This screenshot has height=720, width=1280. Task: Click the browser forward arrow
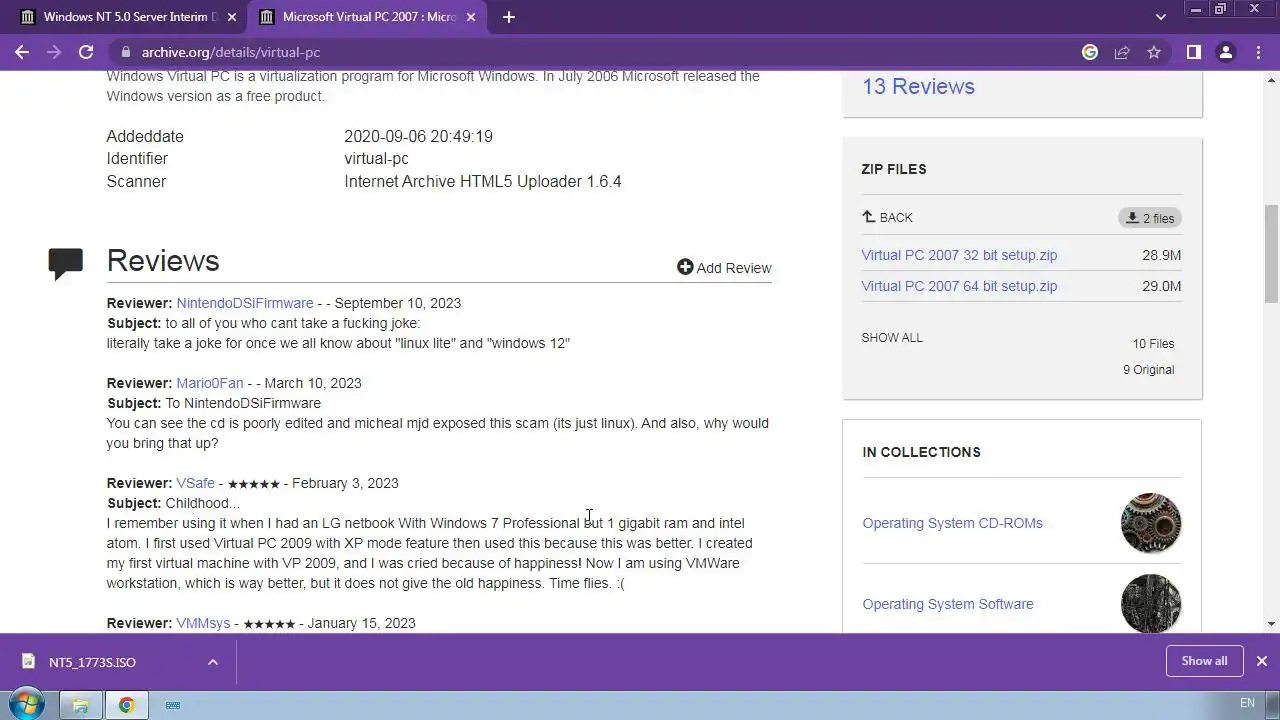[54, 52]
